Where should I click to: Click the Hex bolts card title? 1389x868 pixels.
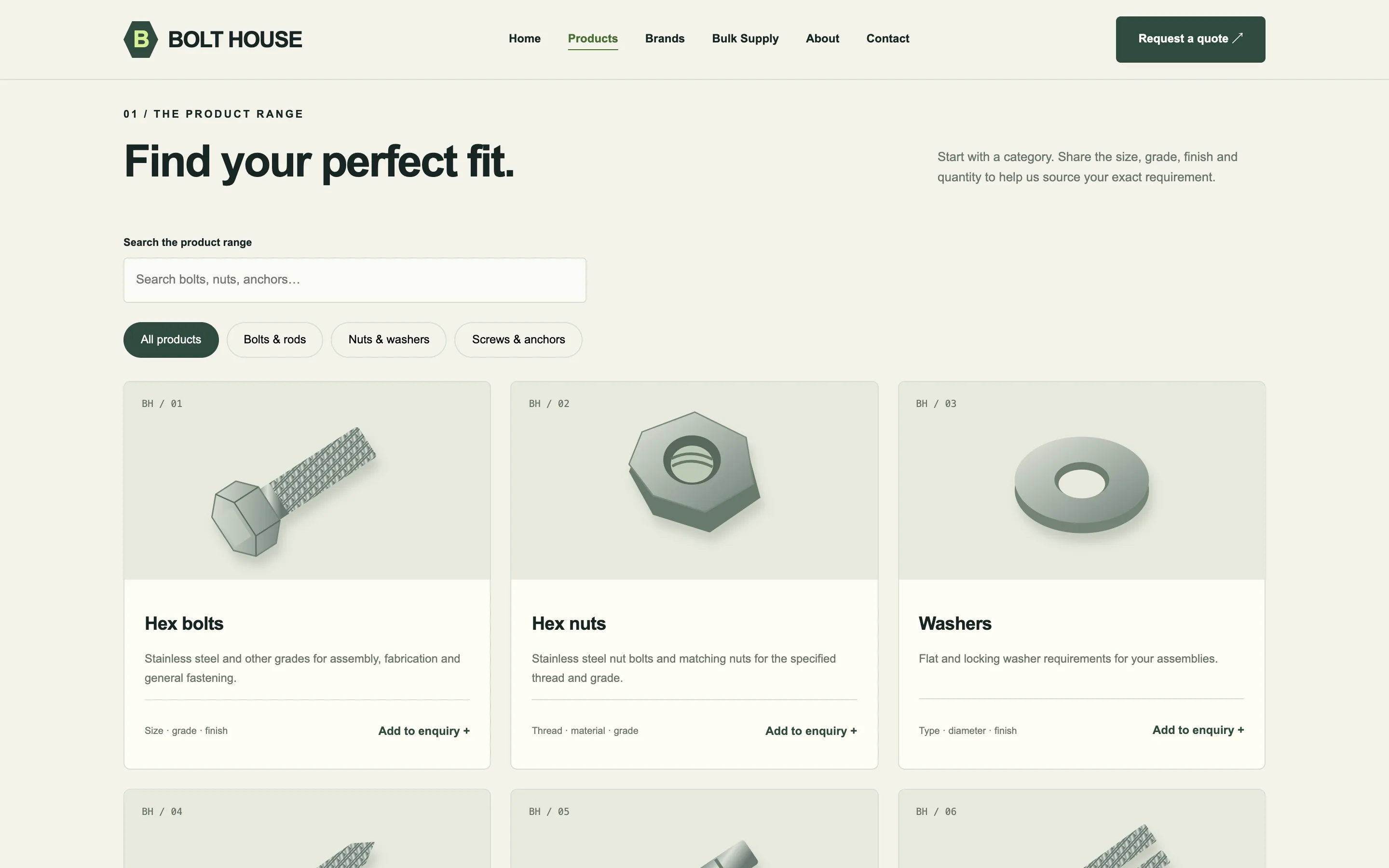pyautogui.click(x=184, y=624)
